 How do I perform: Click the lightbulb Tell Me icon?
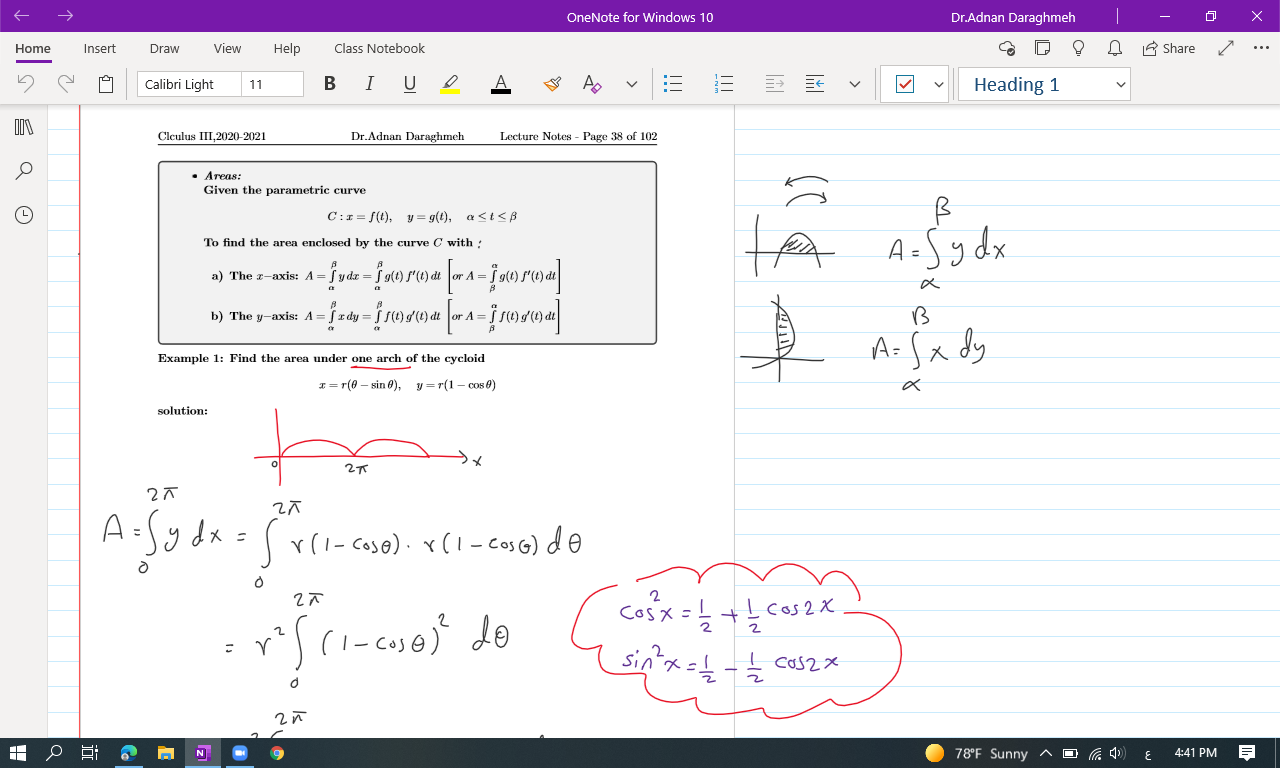click(1078, 48)
